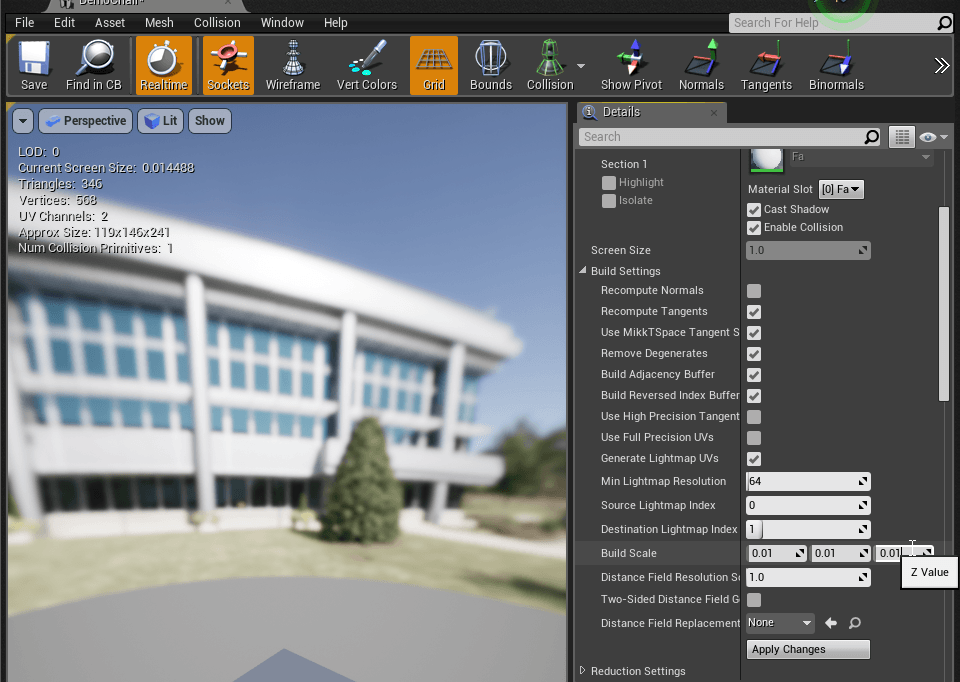
Task: Click the Save toolbar icon
Action: coord(34,66)
